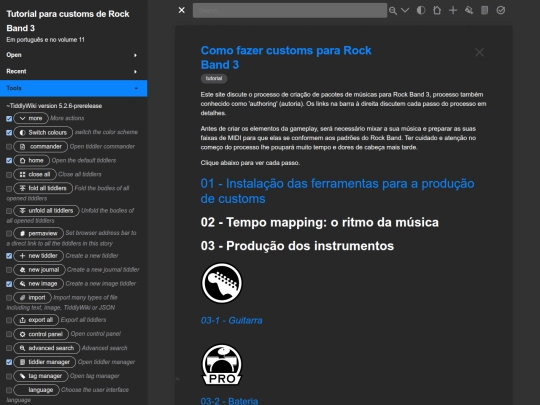Enable the 'export all' checkbox

pyautogui.click(x=9, y=321)
